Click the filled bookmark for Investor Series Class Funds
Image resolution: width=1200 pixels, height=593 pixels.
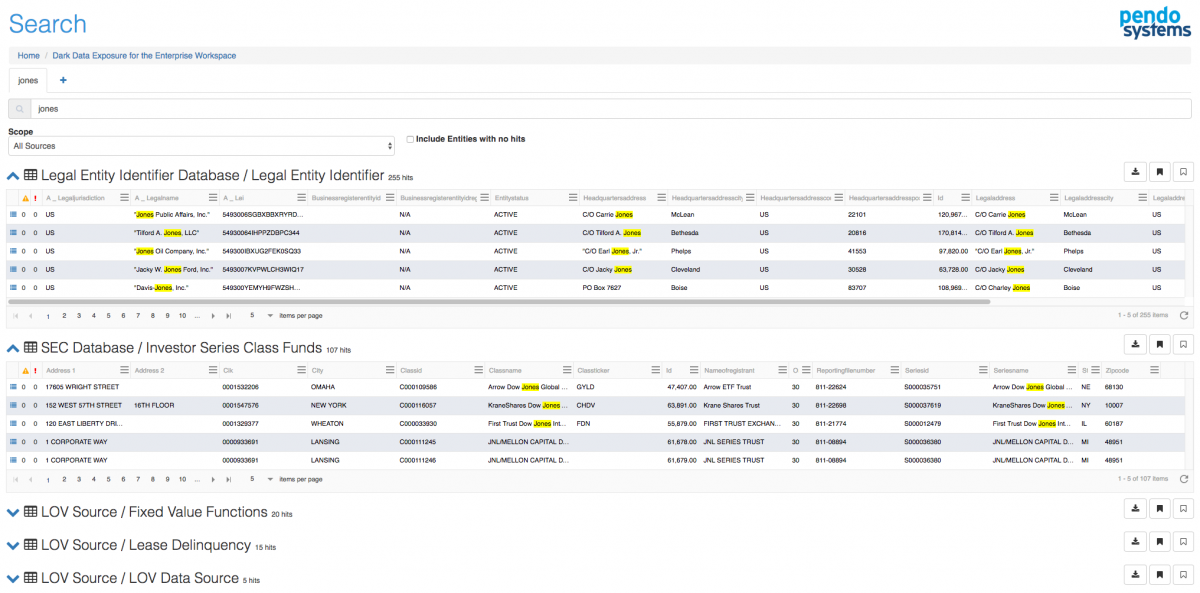(1160, 344)
